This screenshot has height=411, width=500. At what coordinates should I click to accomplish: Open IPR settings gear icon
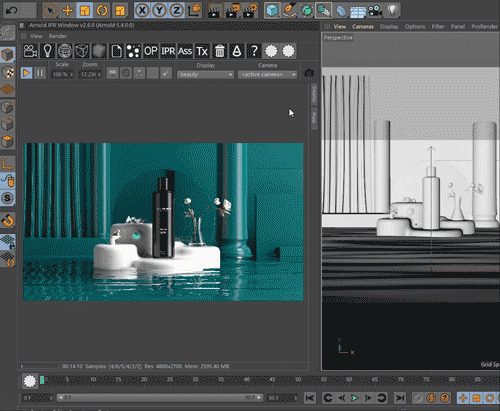(309, 73)
